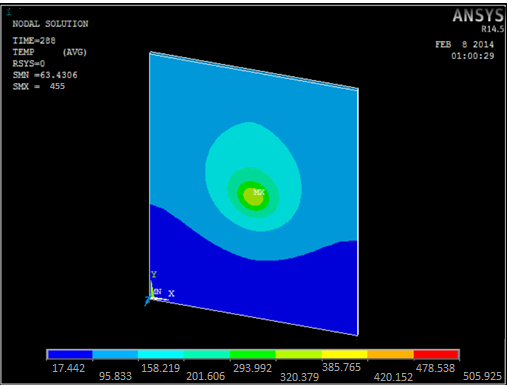Image resolution: width=507 pixels, height=389 pixels.
Task: Click the MN minimum marker at origin
Action: (x=157, y=291)
